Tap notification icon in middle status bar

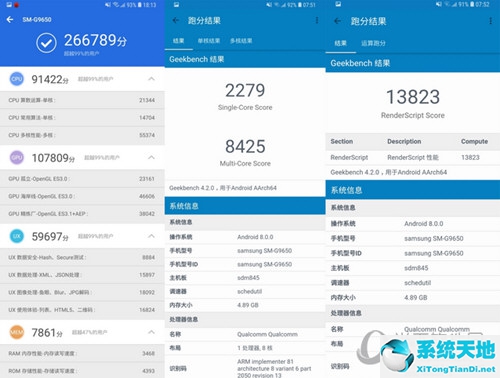176,5
